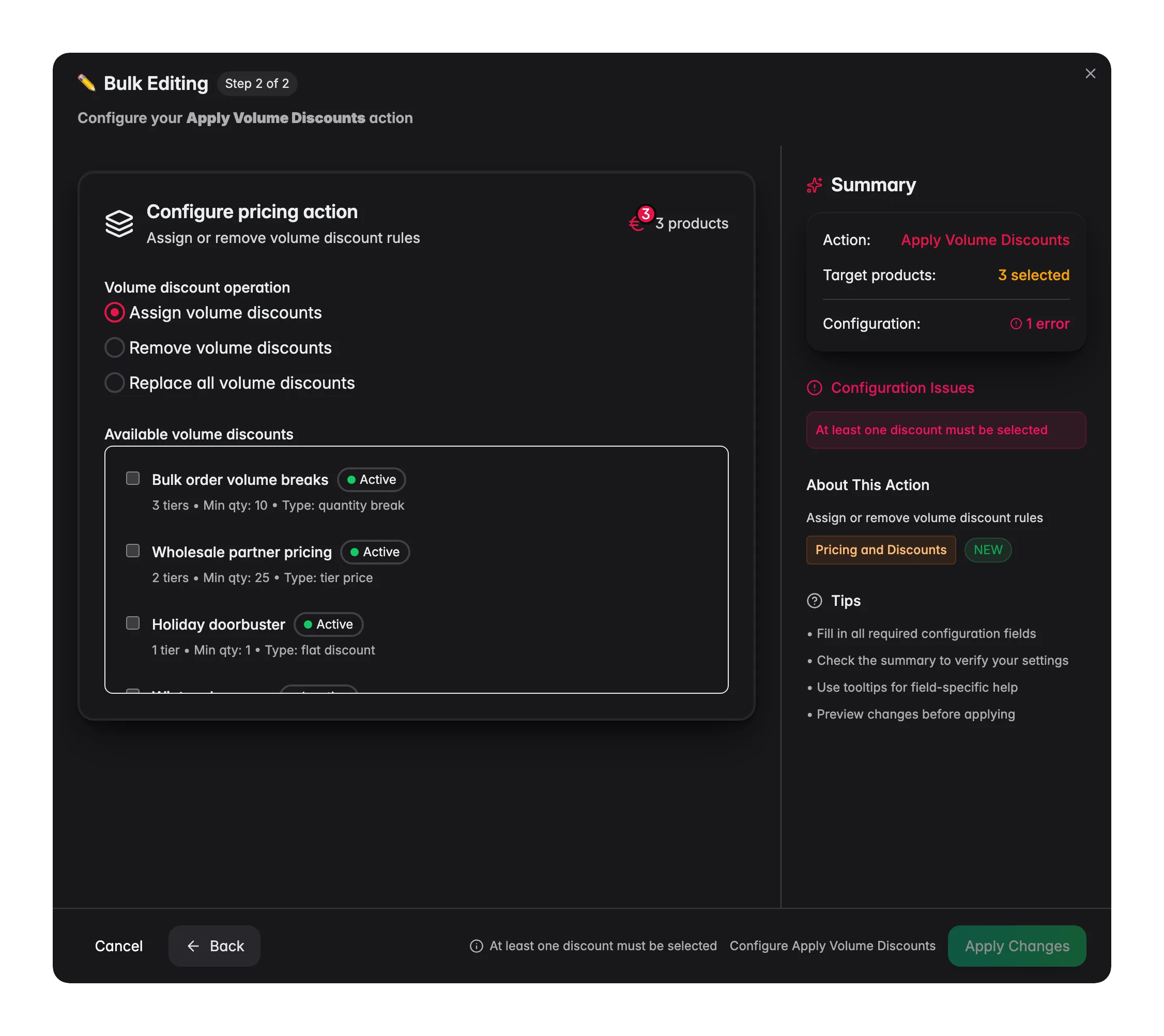Select Remove volume discounts radio option
The image size is (1164, 1036).
coord(114,348)
